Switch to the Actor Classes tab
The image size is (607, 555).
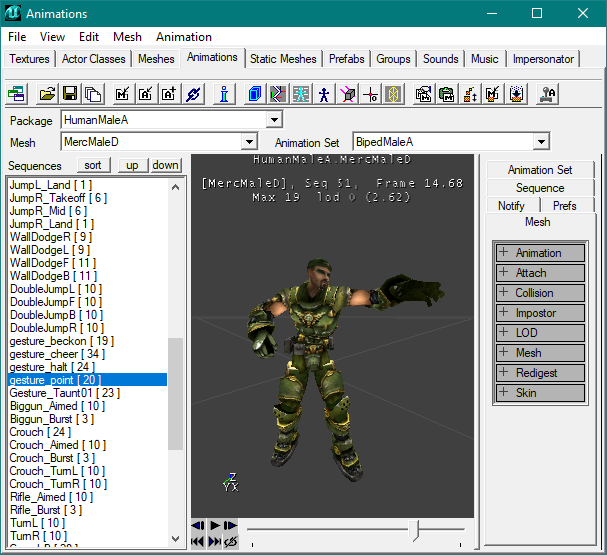94,59
